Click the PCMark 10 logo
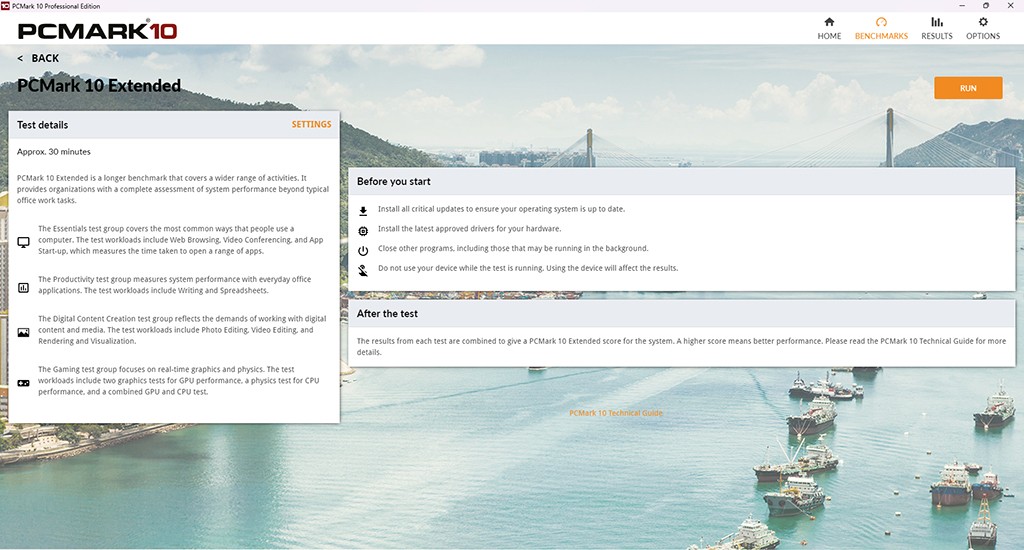This screenshot has height=550, width=1024. (97, 29)
